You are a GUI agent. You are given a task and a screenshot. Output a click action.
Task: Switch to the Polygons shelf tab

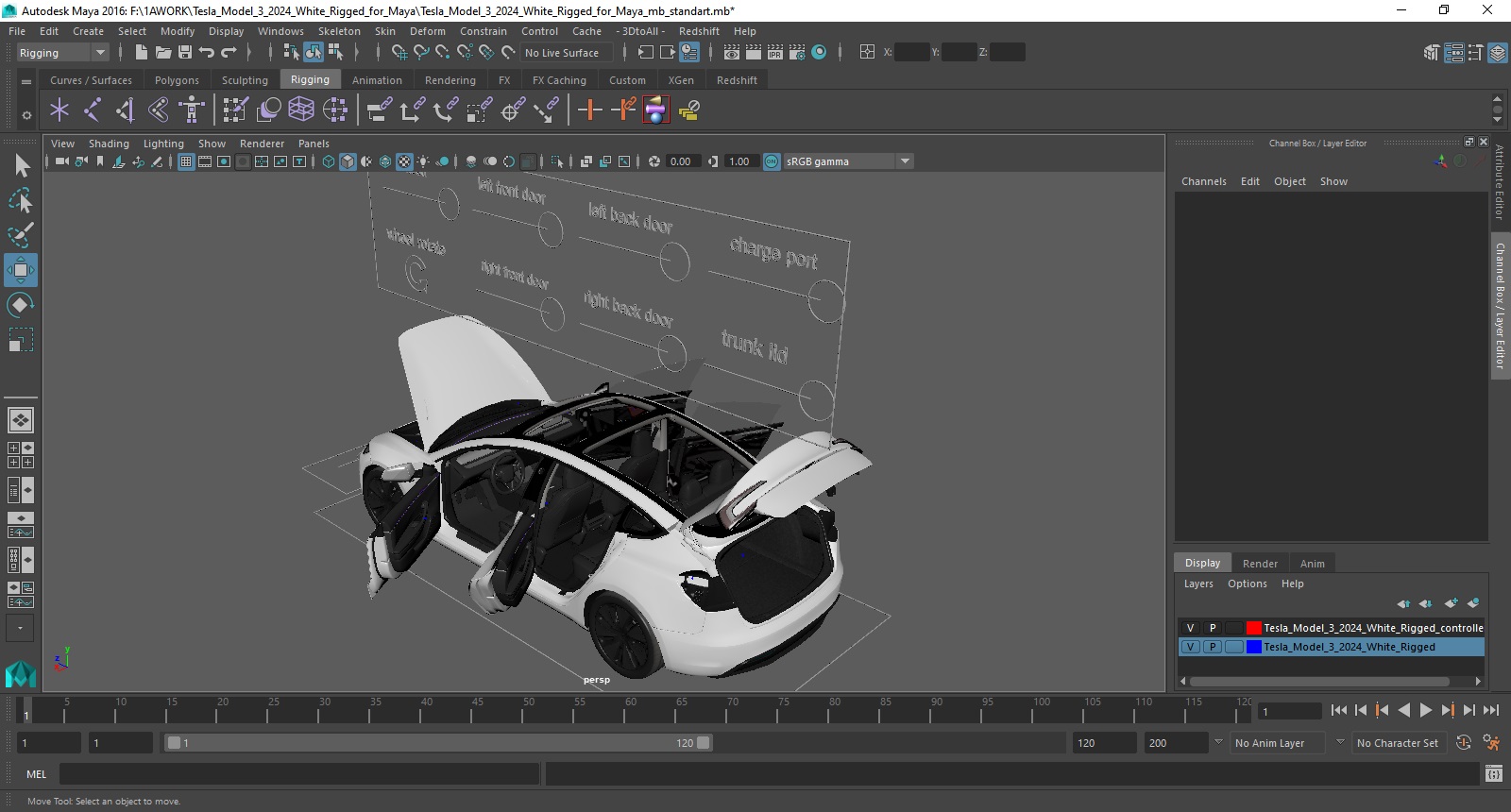coord(177,80)
